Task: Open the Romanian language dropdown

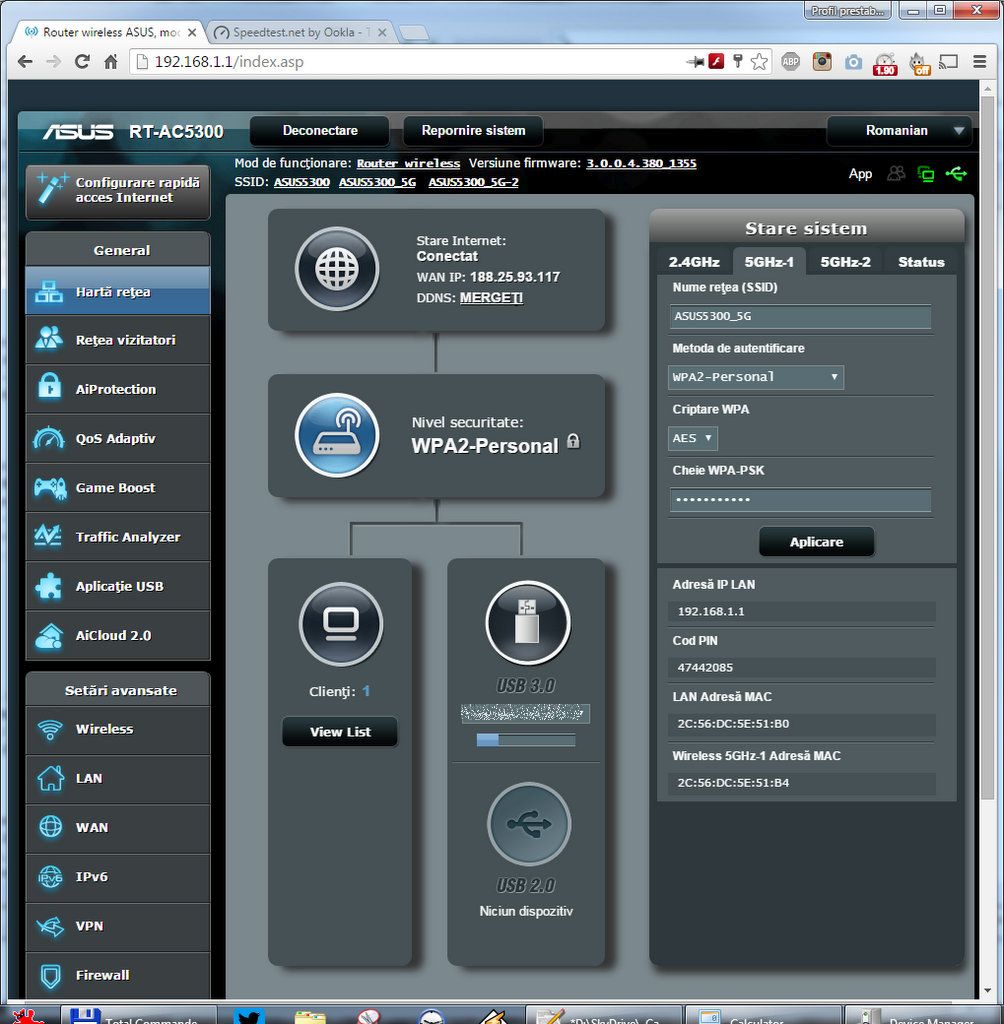Action: pos(899,131)
